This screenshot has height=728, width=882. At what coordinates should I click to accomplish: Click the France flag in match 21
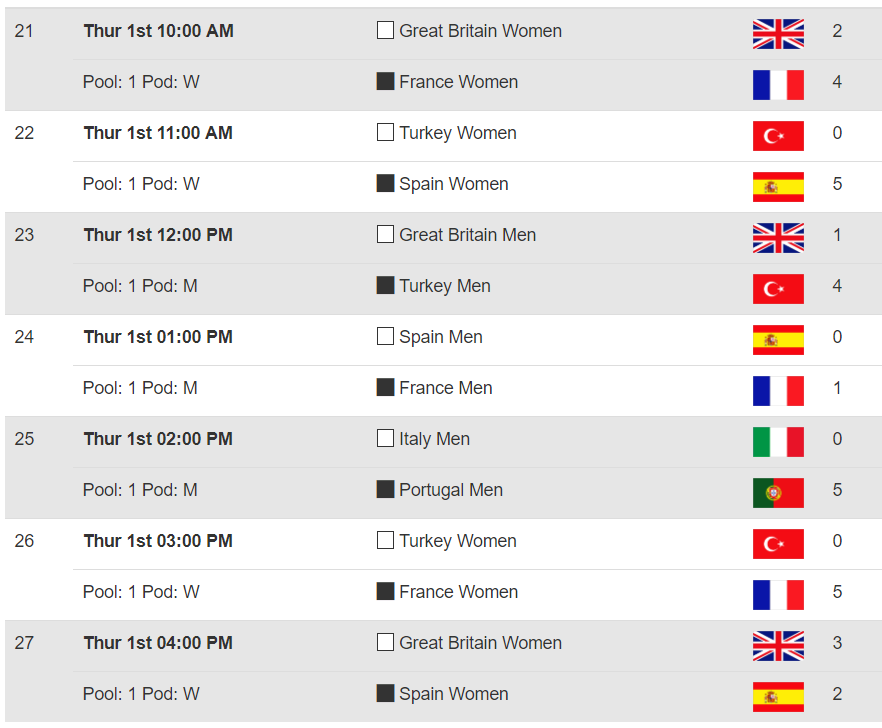(x=778, y=85)
